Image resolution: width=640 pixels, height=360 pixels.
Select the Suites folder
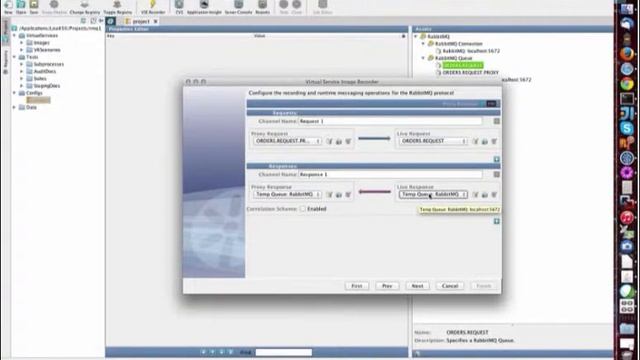40,78
